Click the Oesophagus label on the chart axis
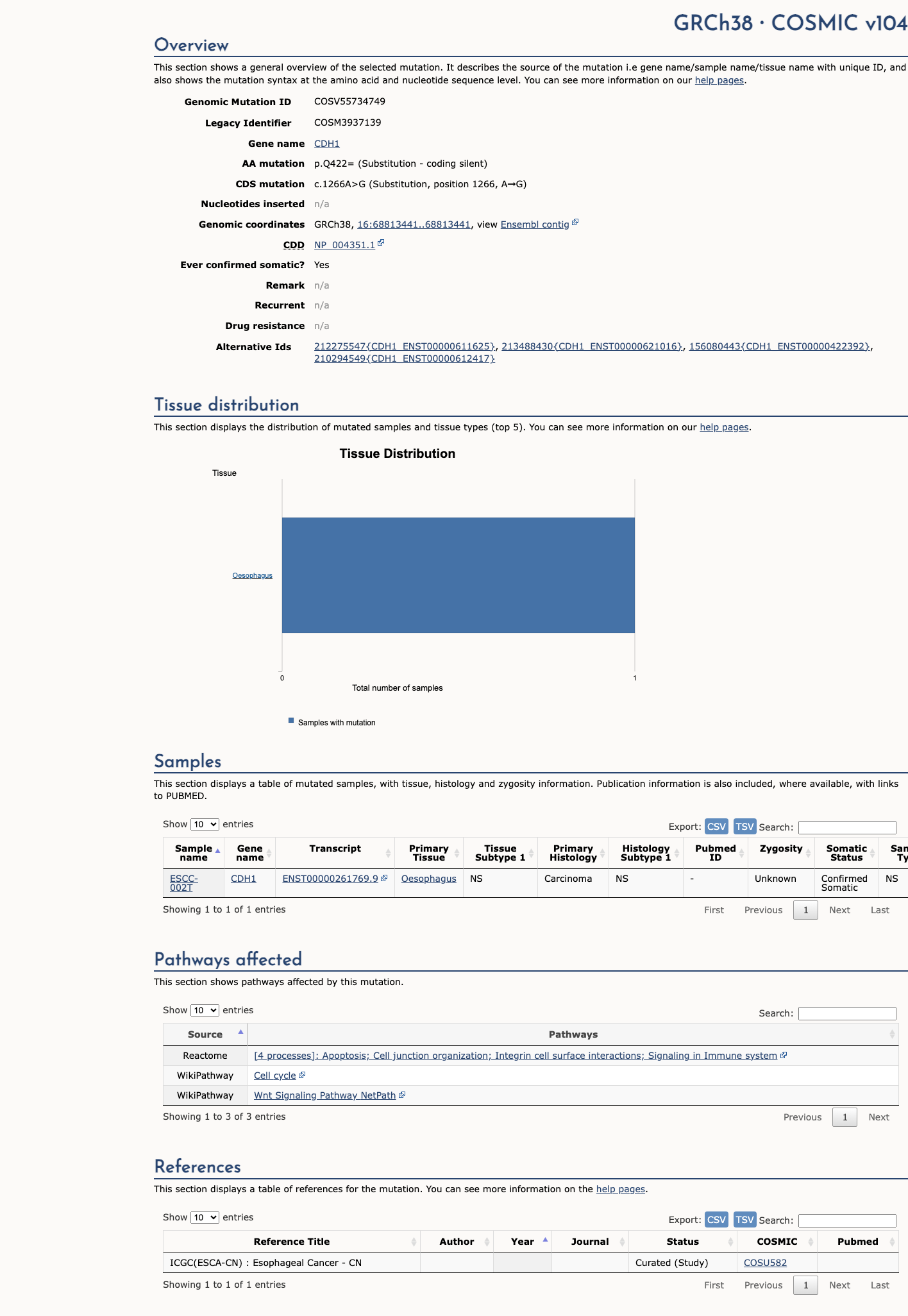The width and height of the screenshot is (908, 1316). 252,576
